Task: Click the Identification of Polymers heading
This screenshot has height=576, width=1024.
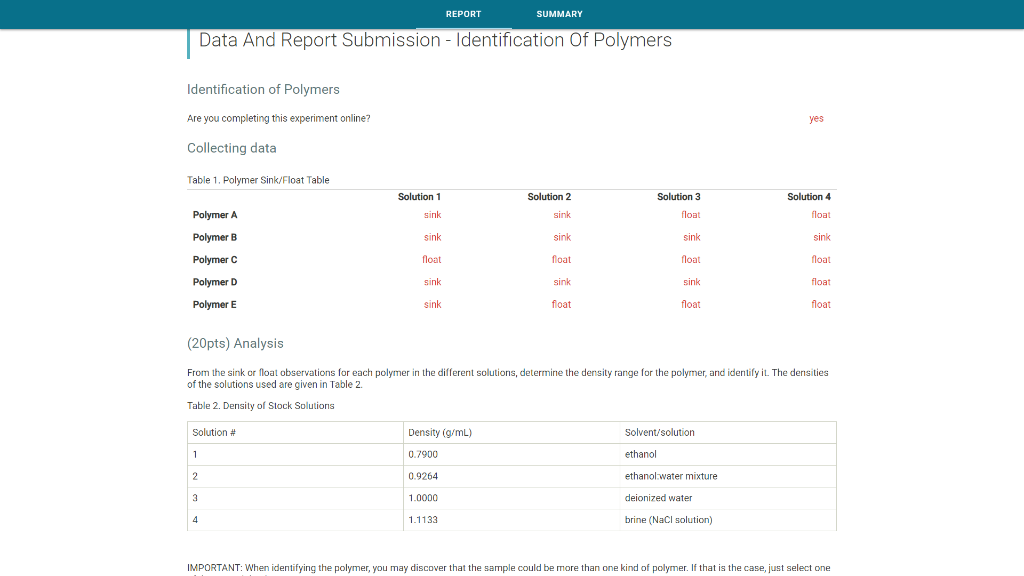Action: tap(263, 89)
